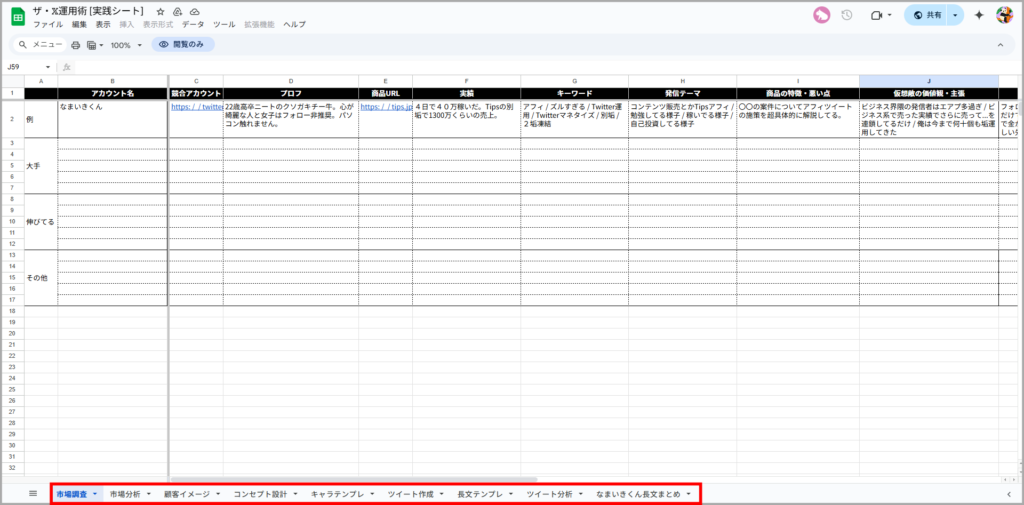Star this spreadsheet document
This screenshot has height=505, width=1024.
pos(160,11)
